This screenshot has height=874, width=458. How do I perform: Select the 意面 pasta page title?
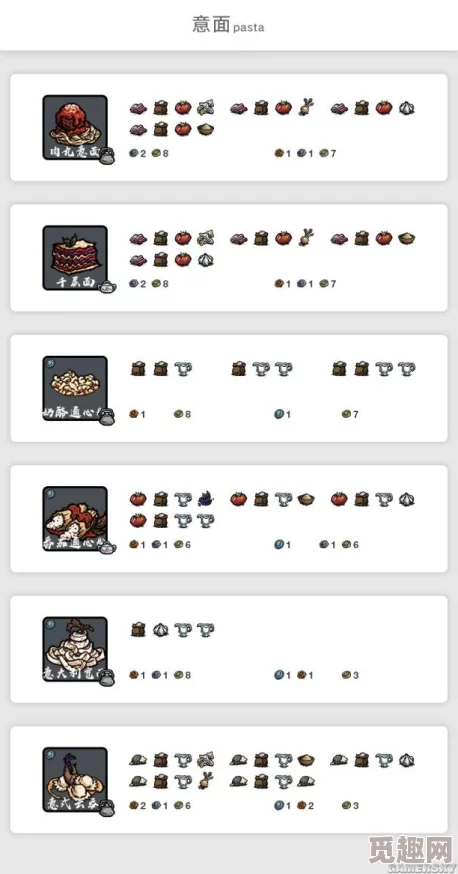(228, 25)
